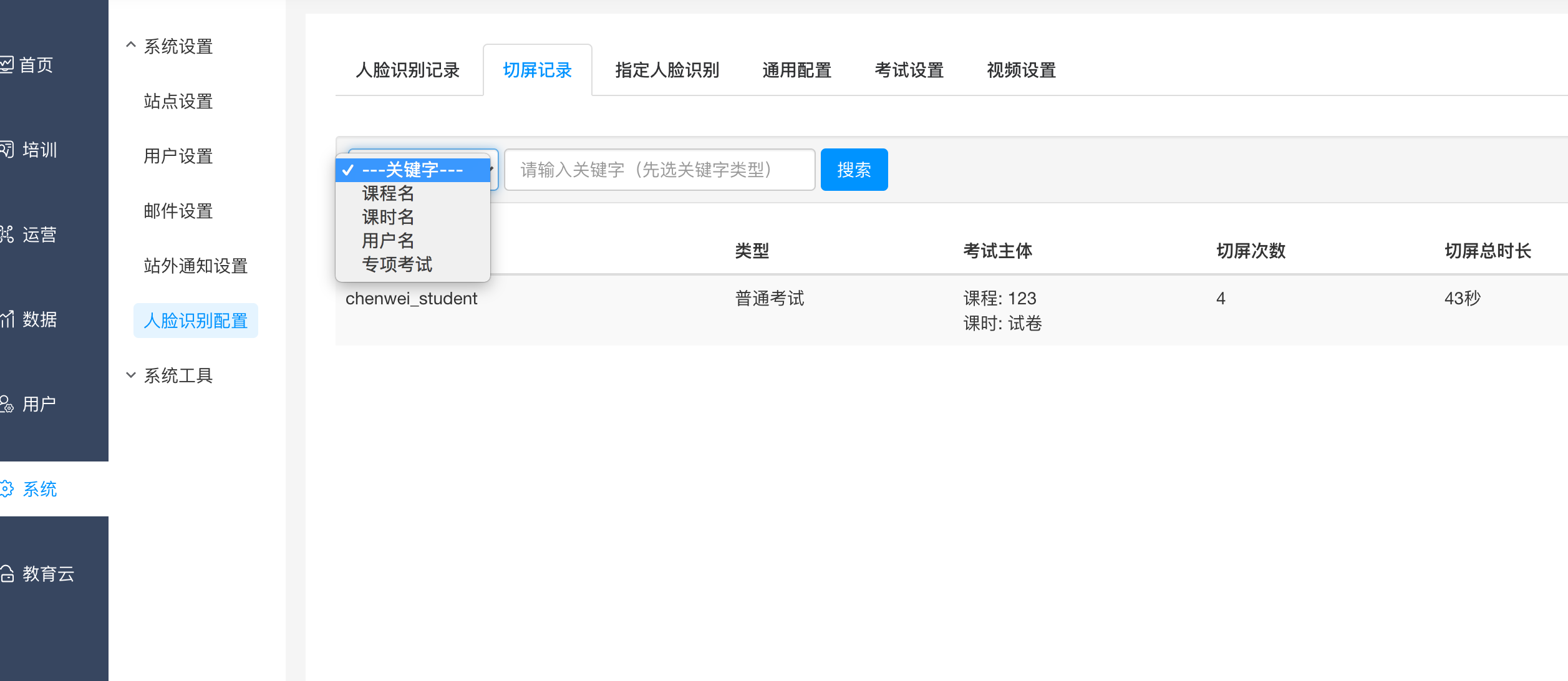This screenshot has height=681, width=1568.
Task: Switch to the 视频设置 tab
Action: point(1021,70)
